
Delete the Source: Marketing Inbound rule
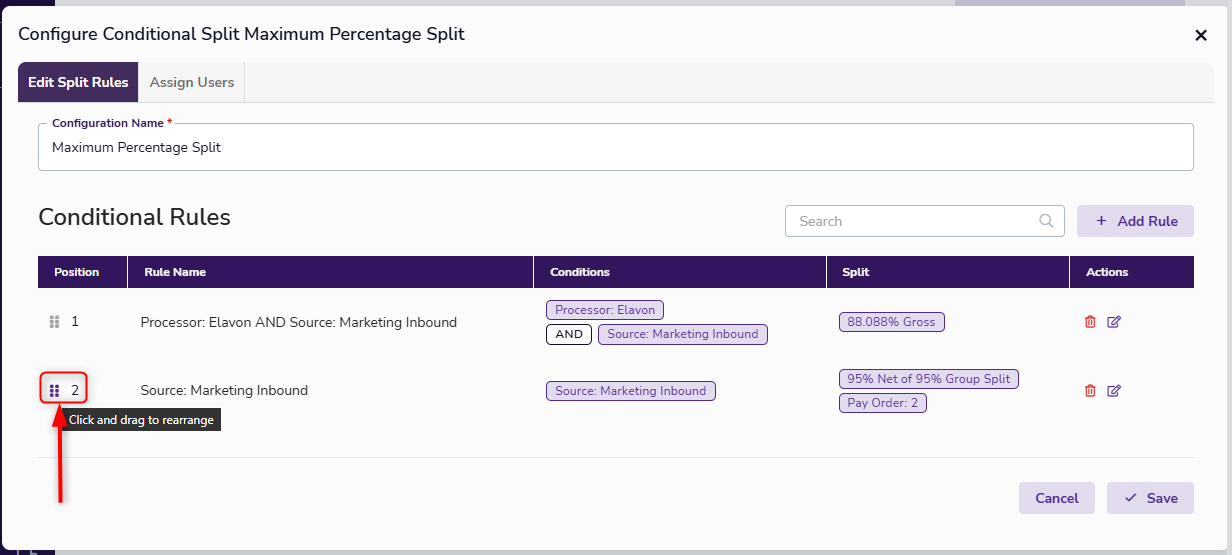tap(1090, 390)
